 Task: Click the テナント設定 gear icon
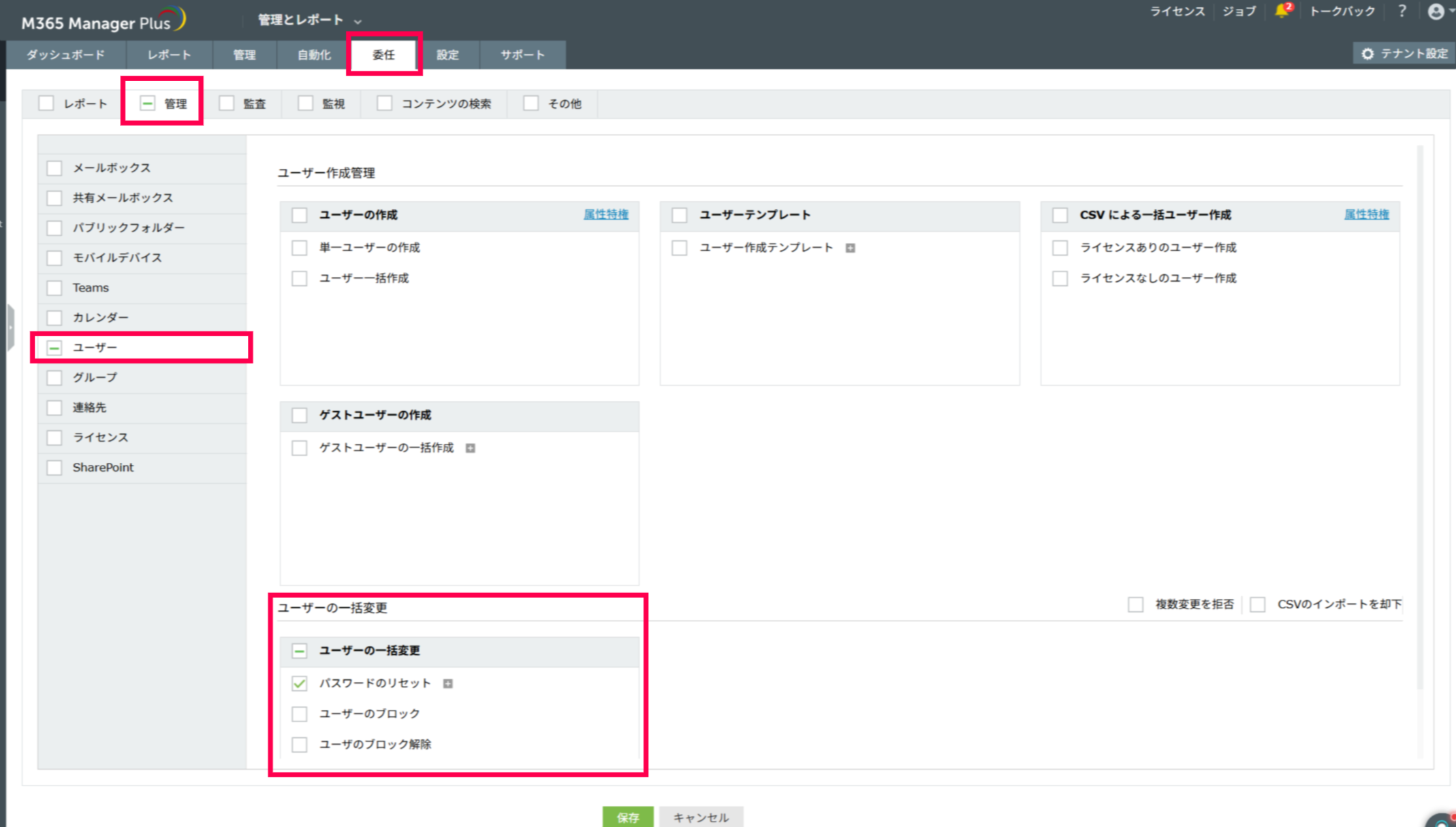coord(1367,54)
